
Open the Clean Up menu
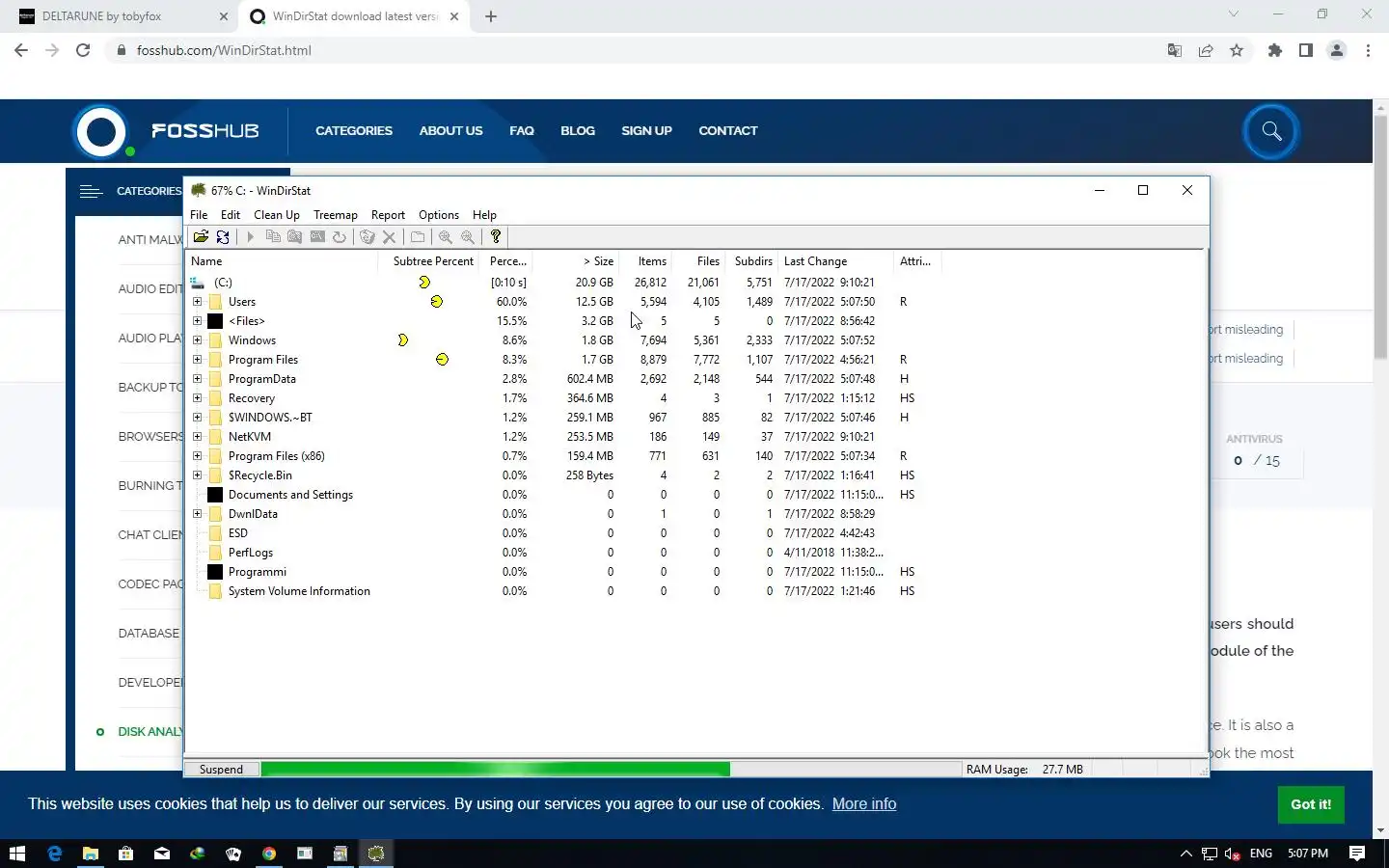tap(277, 215)
